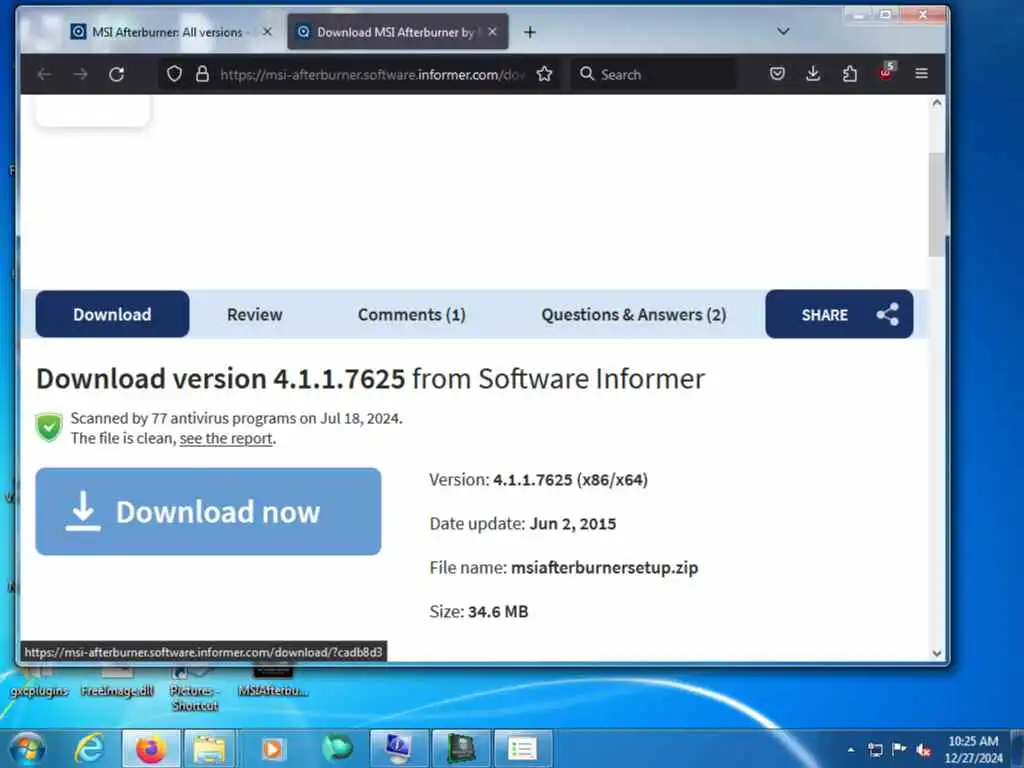Open Save to Pocket icon
Viewport: 1024px width, 768px height.
776,73
